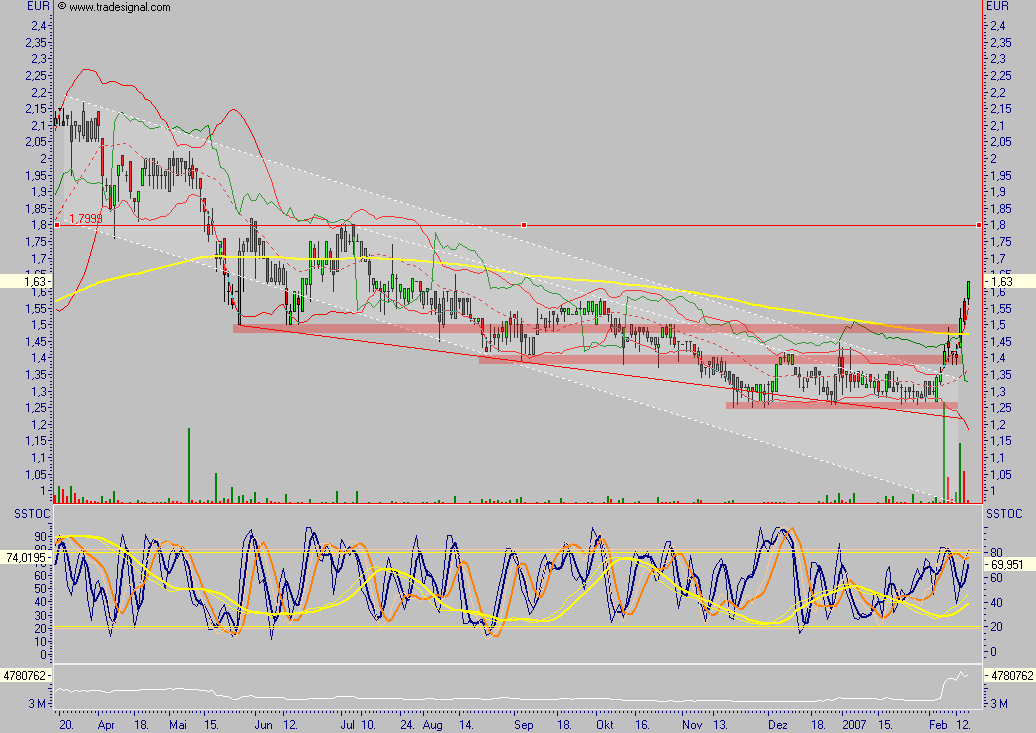This screenshot has height=733, width=1036.
Task: Click the '20.' date label on time axis
Action: tap(66, 724)
